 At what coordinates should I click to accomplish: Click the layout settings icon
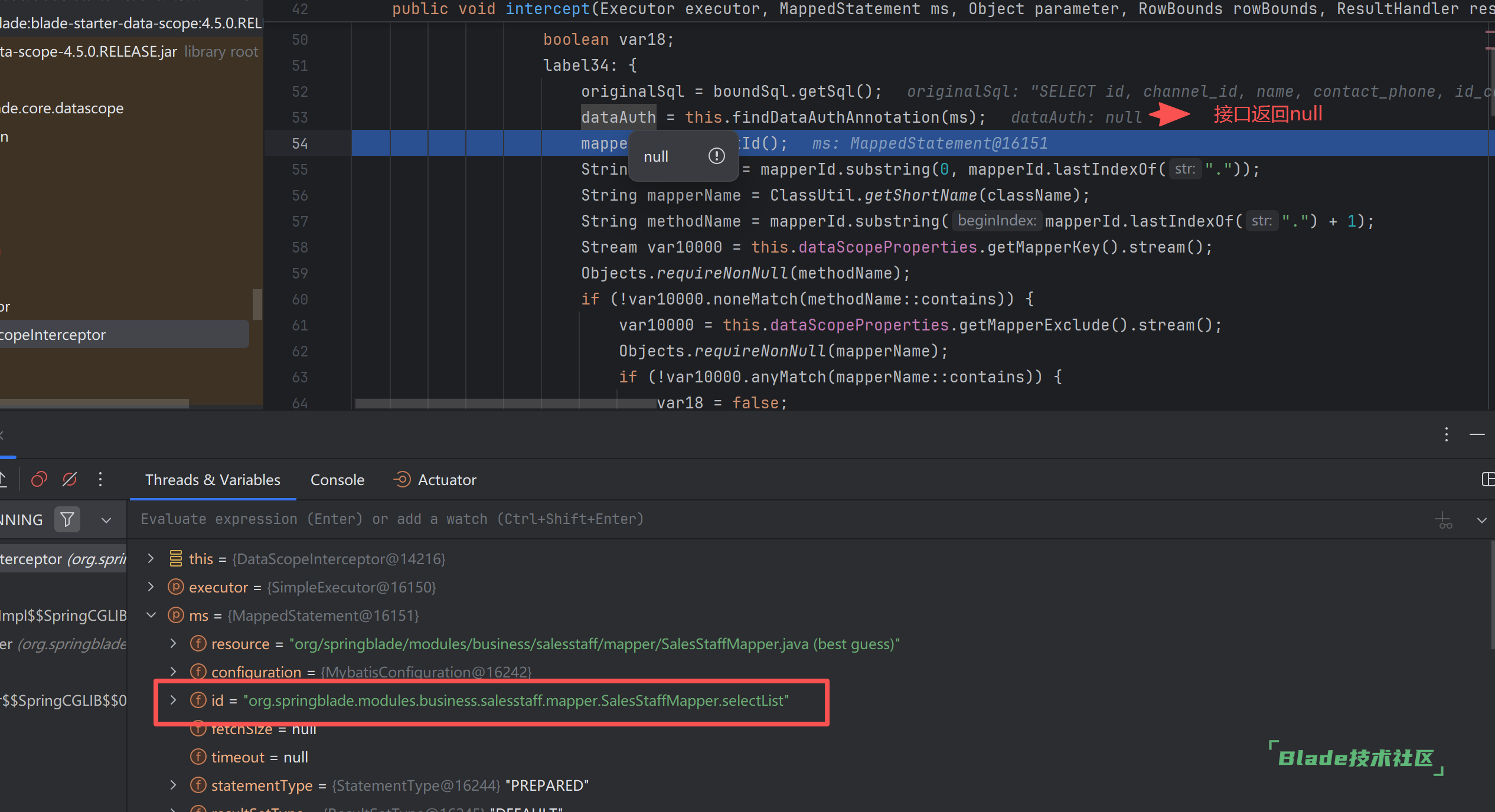[1488, 480]
